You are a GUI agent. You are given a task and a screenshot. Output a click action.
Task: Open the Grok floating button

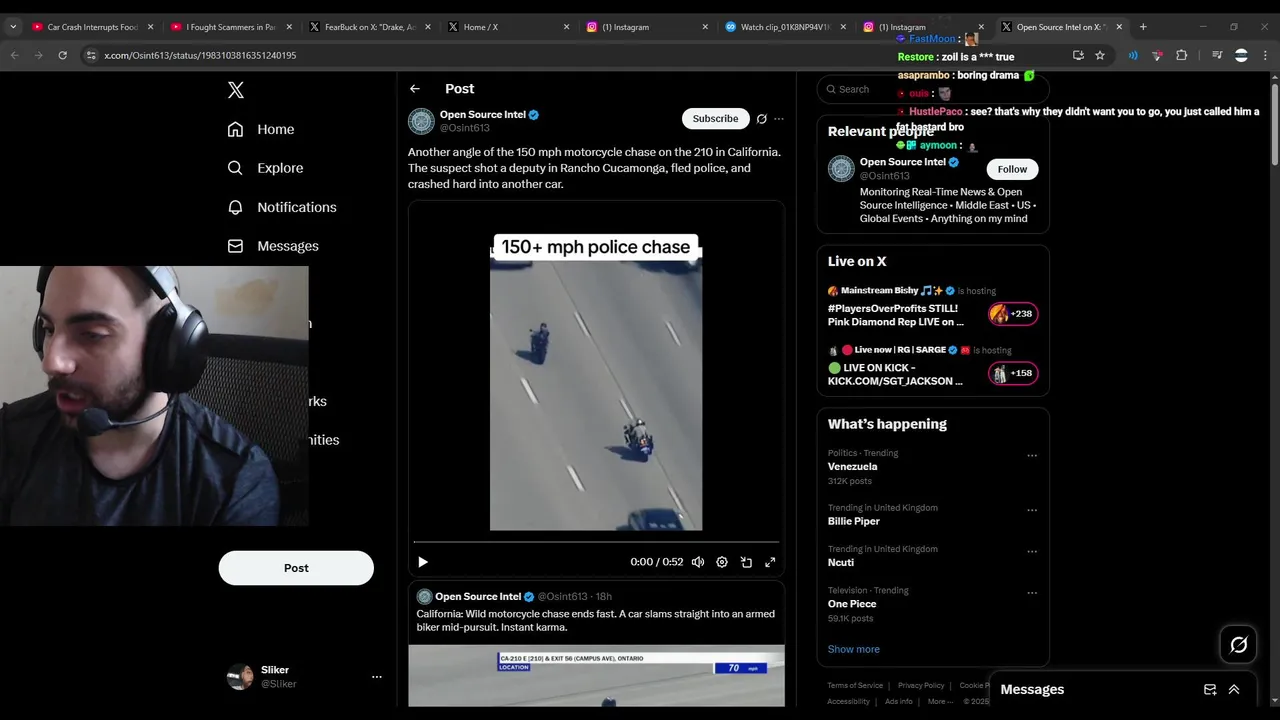(1239, 645)
